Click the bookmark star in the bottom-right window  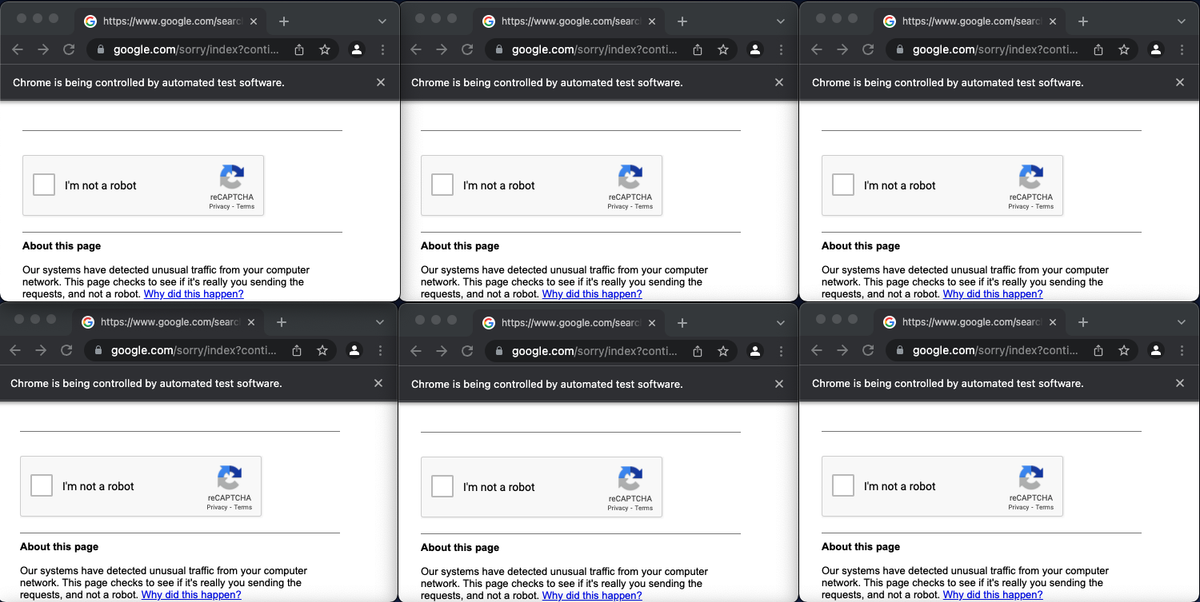pos(1124,350)
